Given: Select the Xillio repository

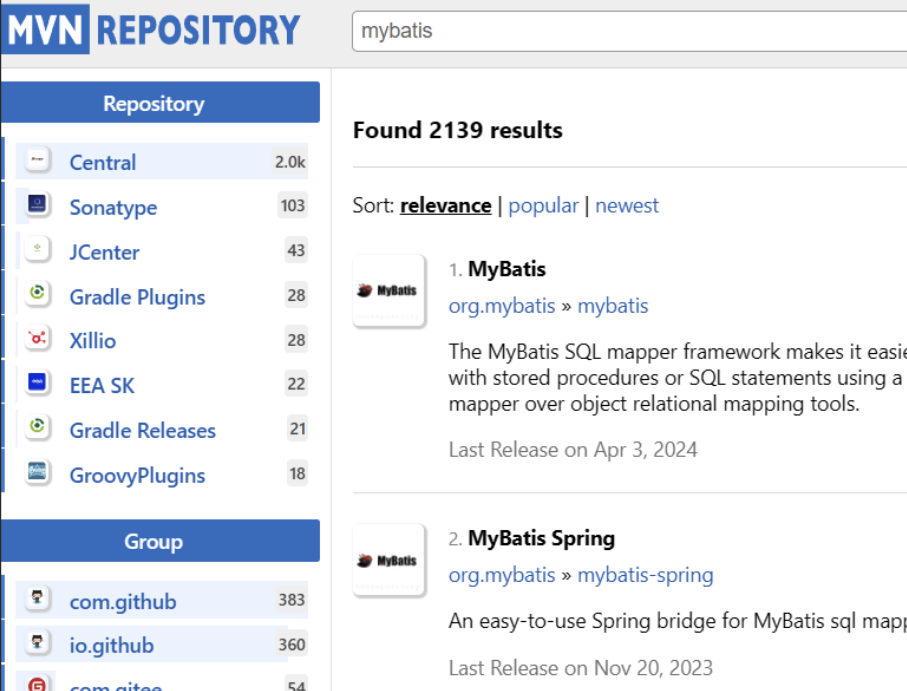Looking at the screenshot, I should pos(93,341).
